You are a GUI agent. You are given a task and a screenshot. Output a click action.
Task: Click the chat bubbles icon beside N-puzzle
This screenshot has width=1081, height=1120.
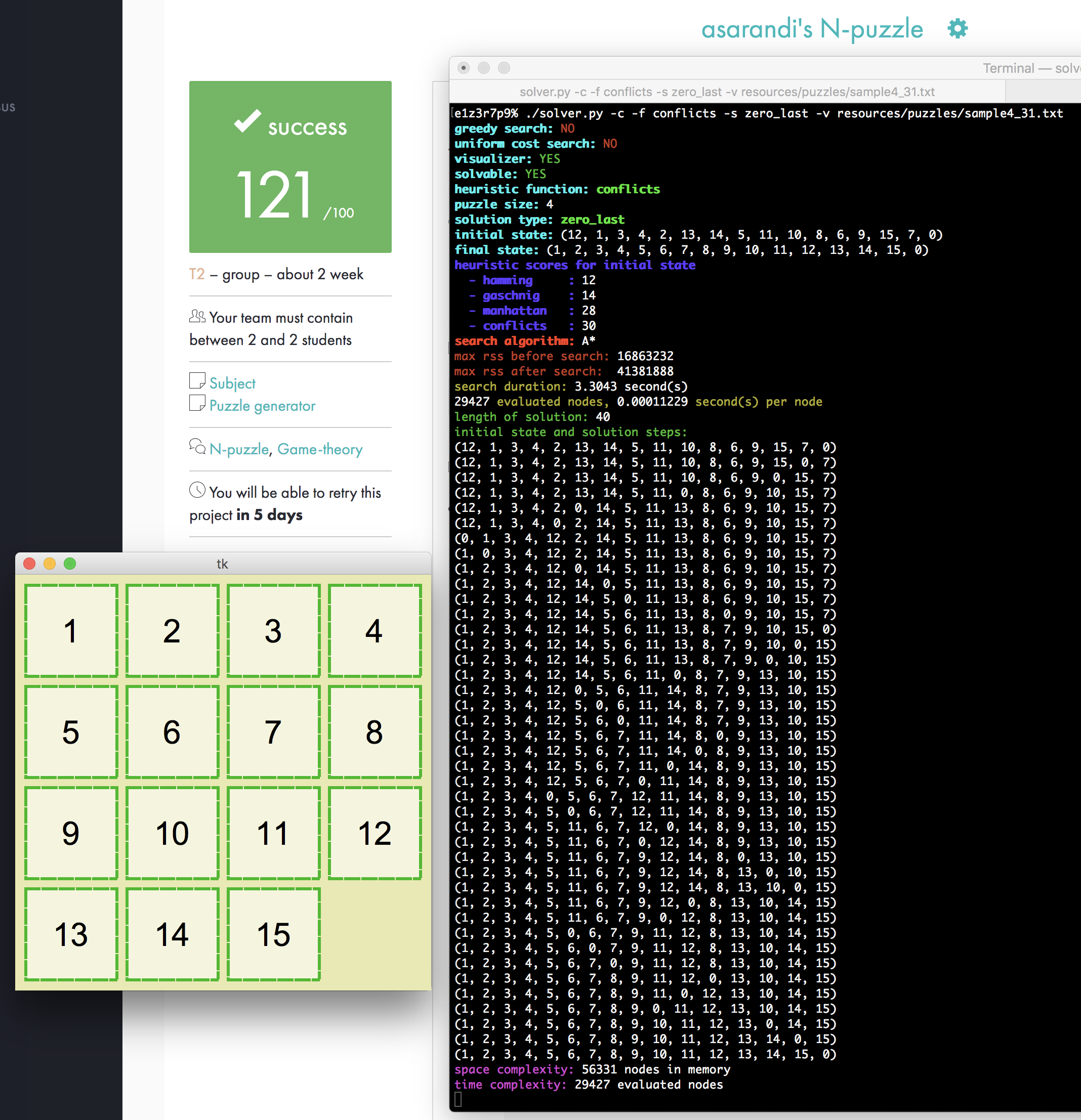(x=197, y=446)
